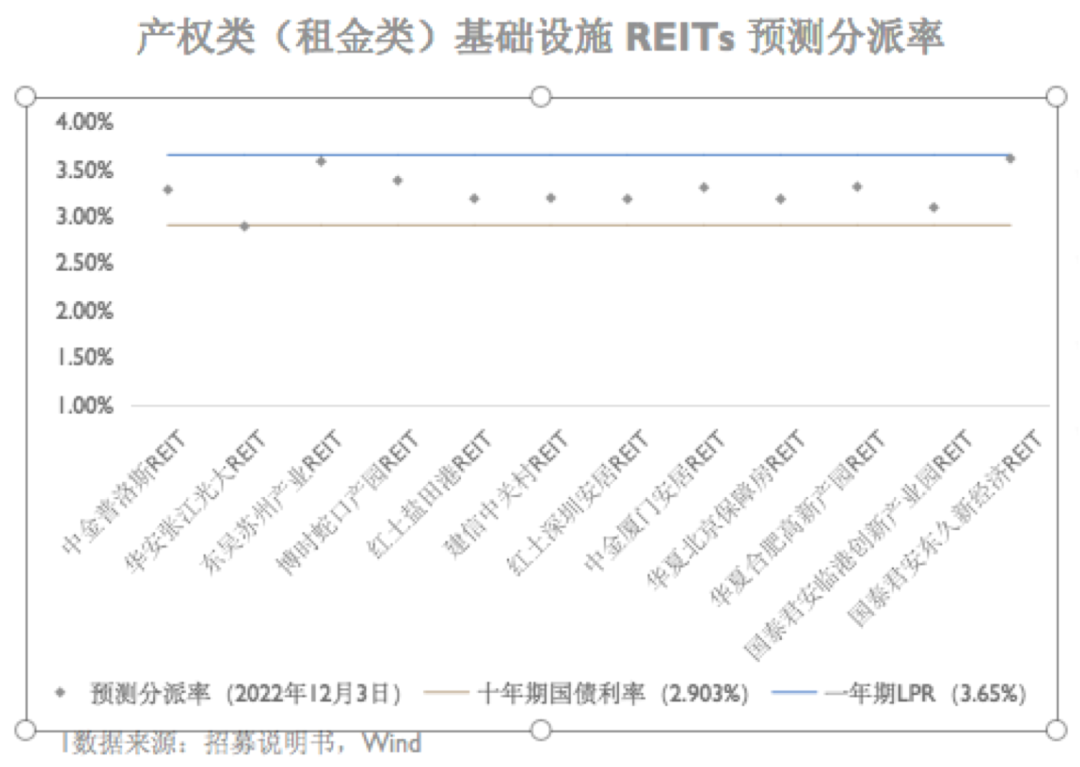The image size is (1080, 767).
Task: Select the data point for 国泰君安东久新经济REIT
Action: pos(1010,158)
